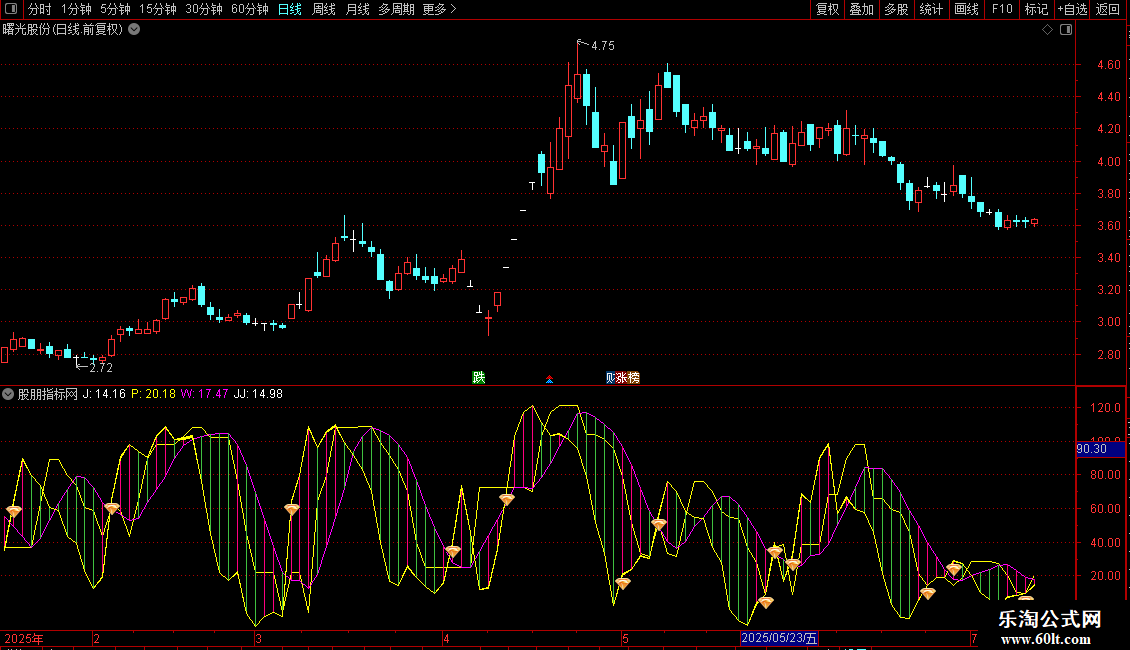Open the 复权 adjustment options

[x=827, y=9]
